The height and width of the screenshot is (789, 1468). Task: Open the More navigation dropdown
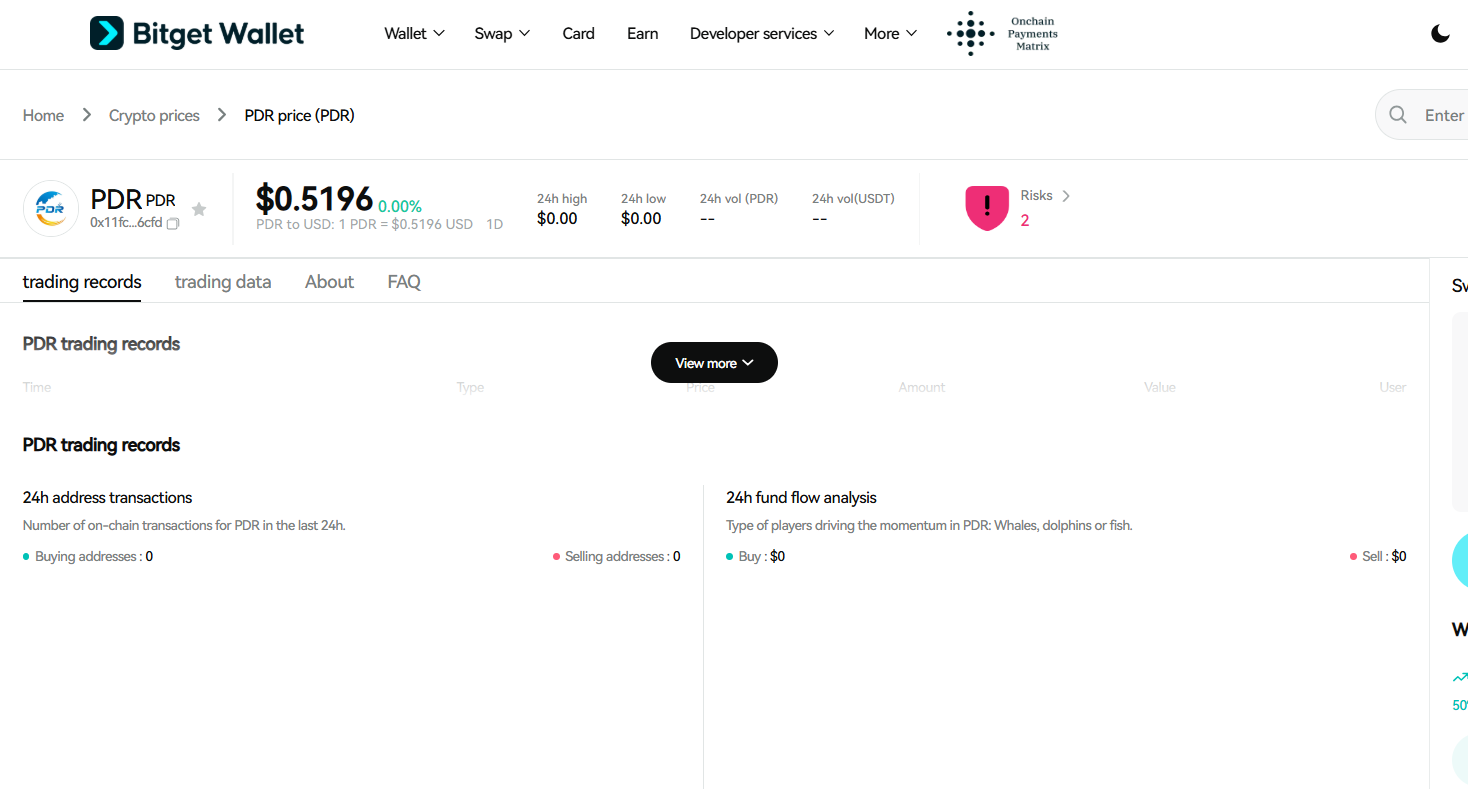click(x=888, y=33)
